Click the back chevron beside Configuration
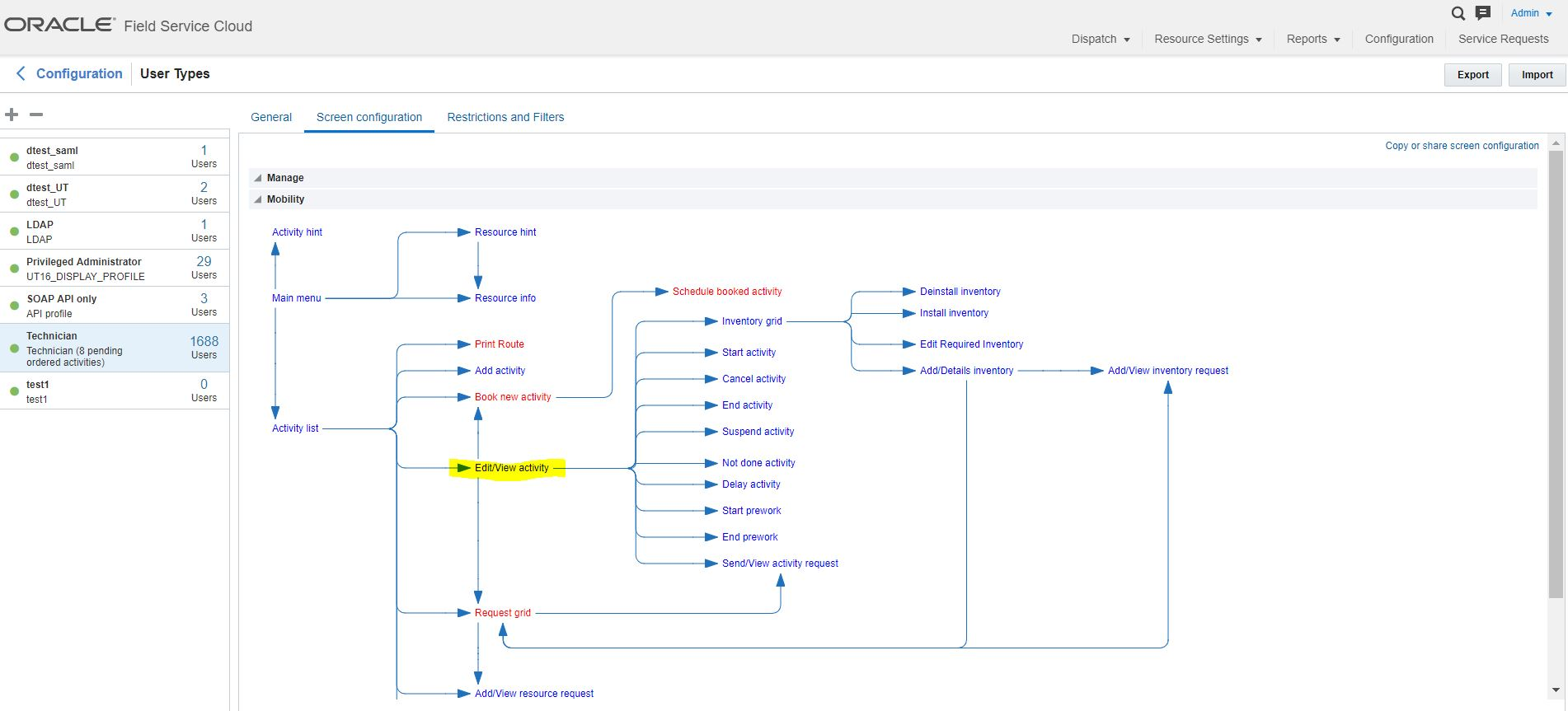The height and width of the screenshot is (711, 1568). (x=21, y=73)
